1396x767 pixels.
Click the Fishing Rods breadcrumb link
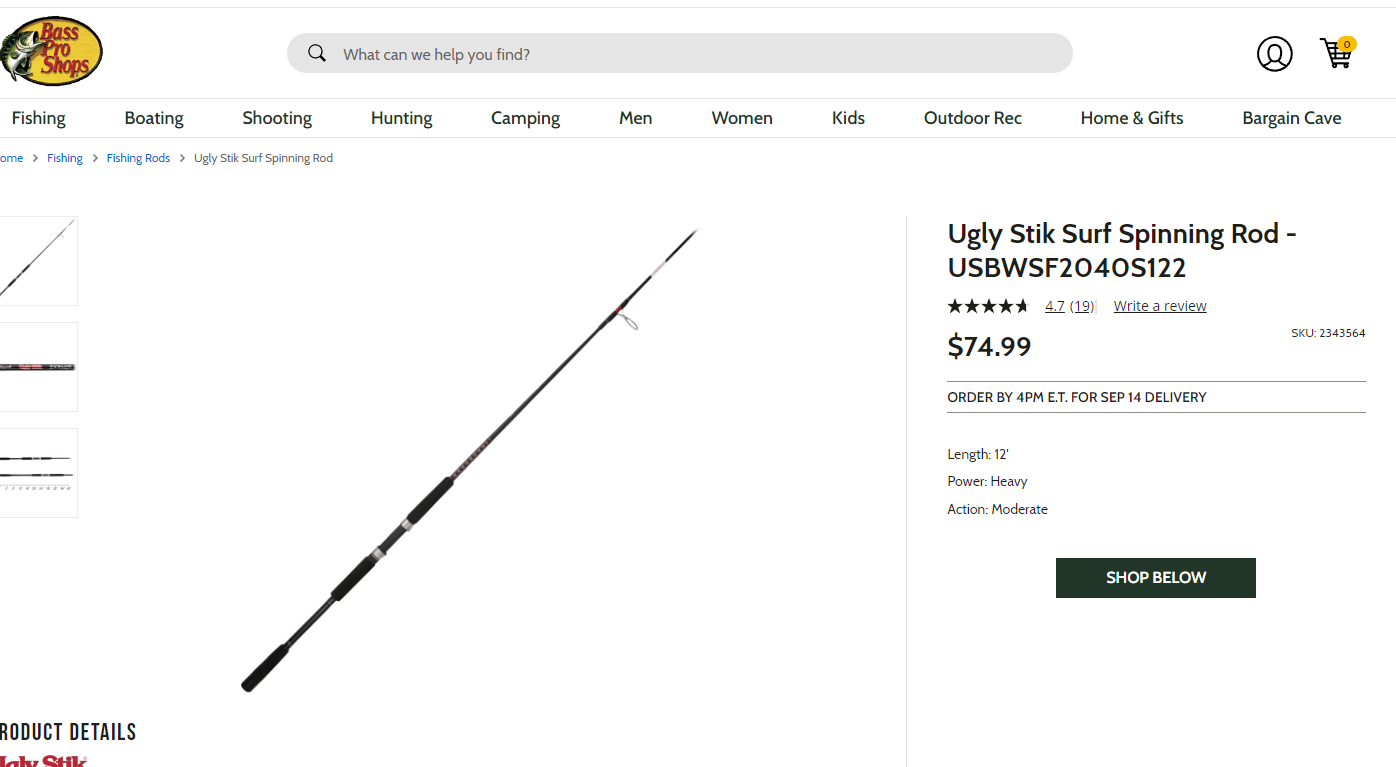coord(138,158)
